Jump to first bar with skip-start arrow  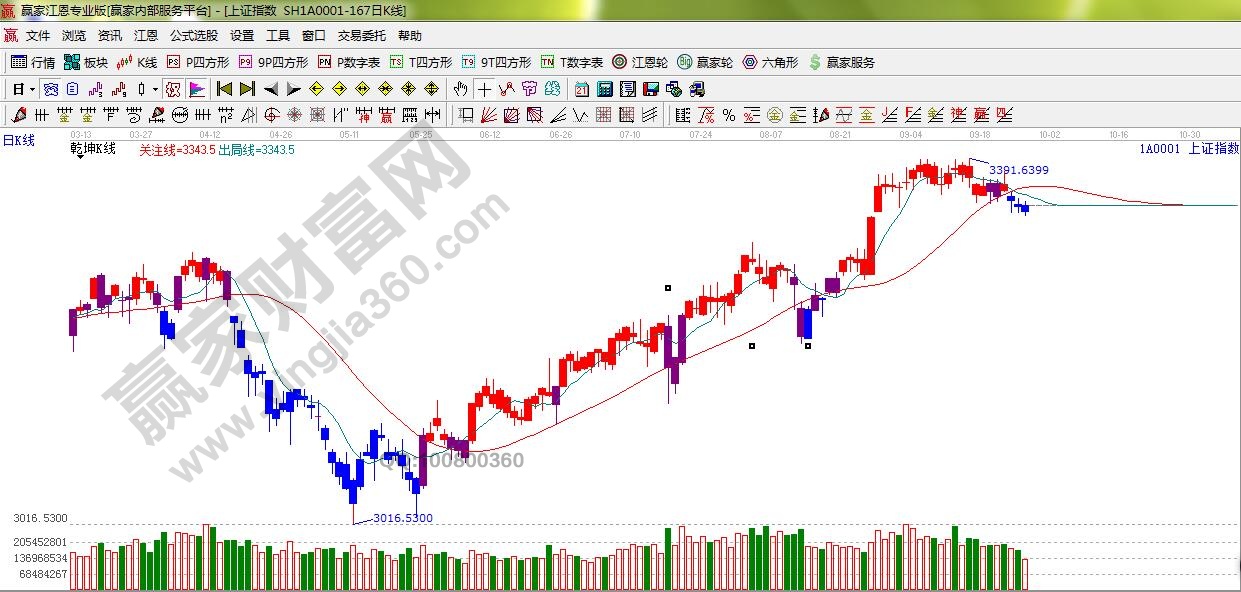click(x=224, y=89)
